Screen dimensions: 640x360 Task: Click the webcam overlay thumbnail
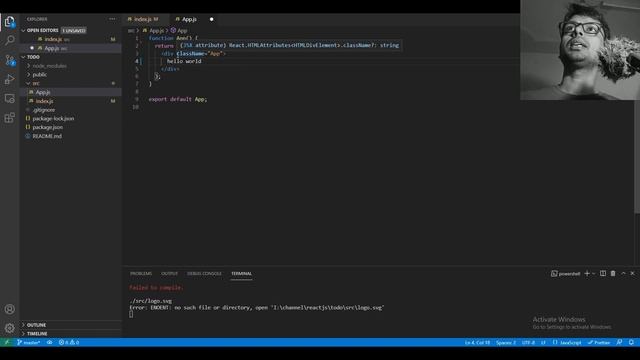pyautogui.click(x=580, y=50)
